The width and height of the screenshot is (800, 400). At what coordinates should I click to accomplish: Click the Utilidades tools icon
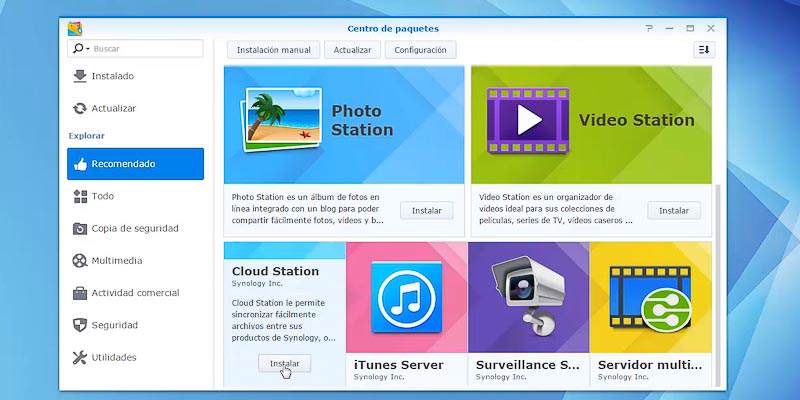[x=80, y=358]
